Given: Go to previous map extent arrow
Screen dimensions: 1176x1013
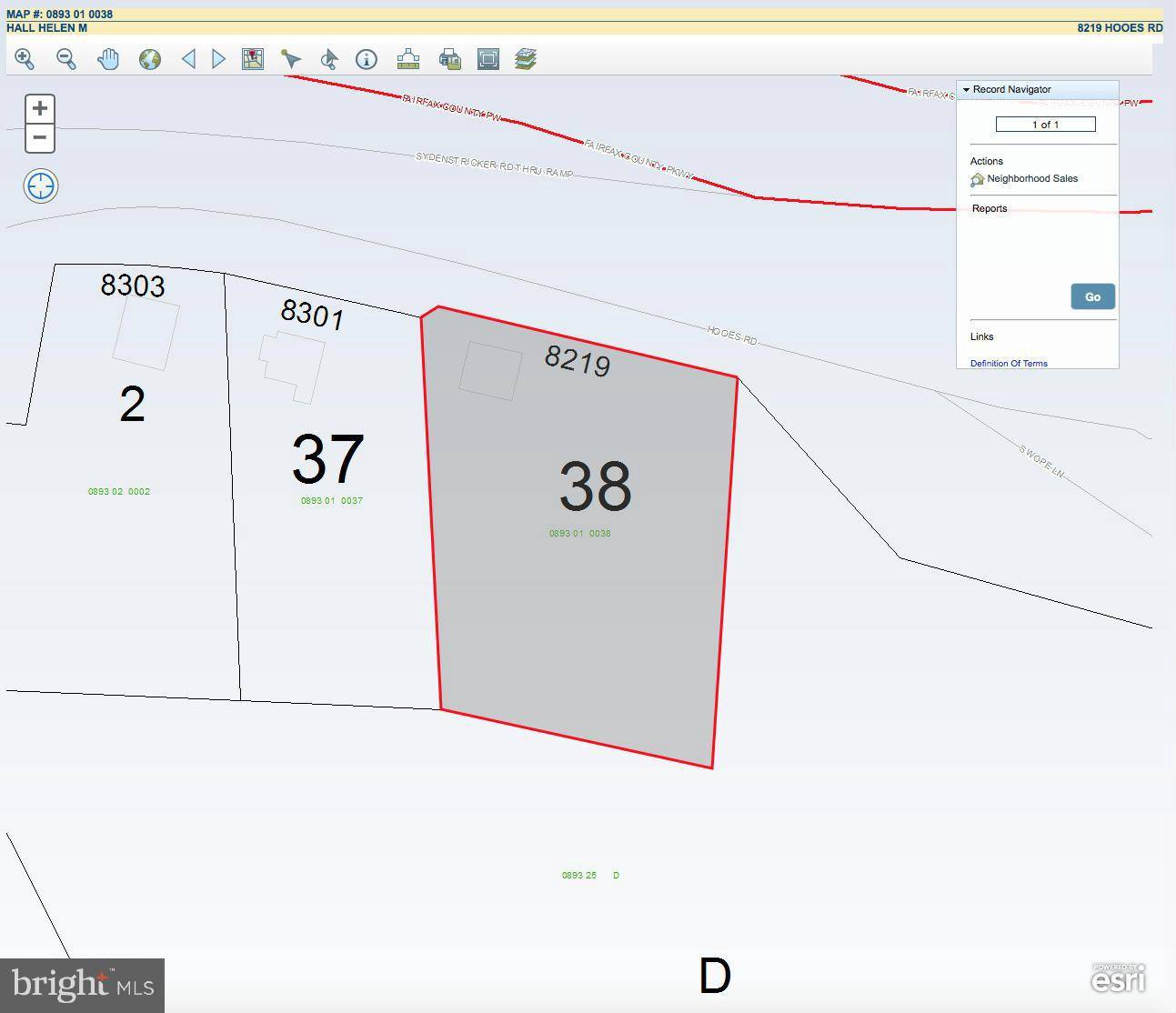Looking at the screenshot, I should point(188,59).
